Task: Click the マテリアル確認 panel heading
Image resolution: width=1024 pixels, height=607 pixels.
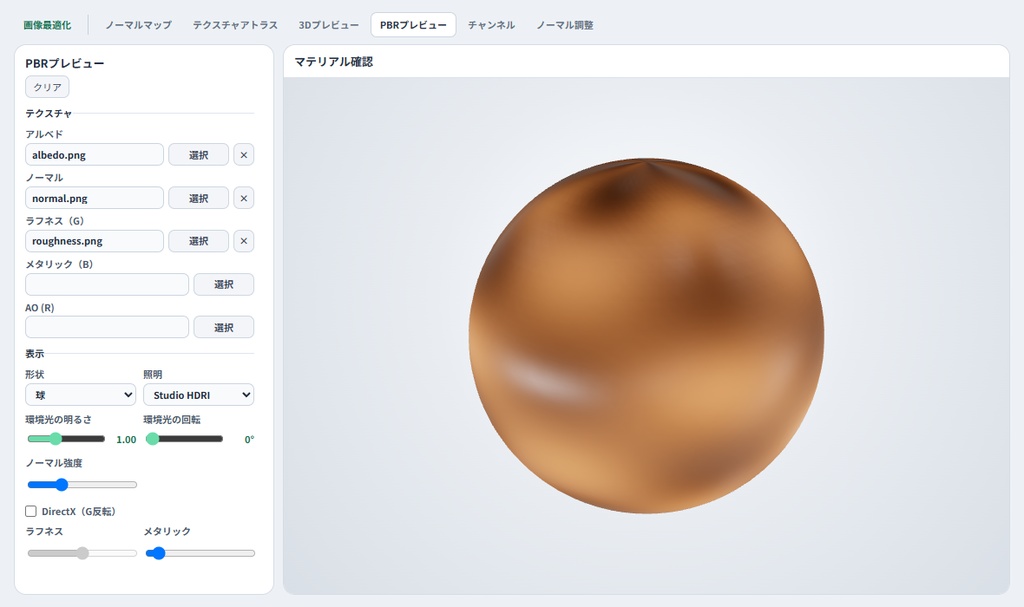Action: pyautogui.click(x=334, y=61)
